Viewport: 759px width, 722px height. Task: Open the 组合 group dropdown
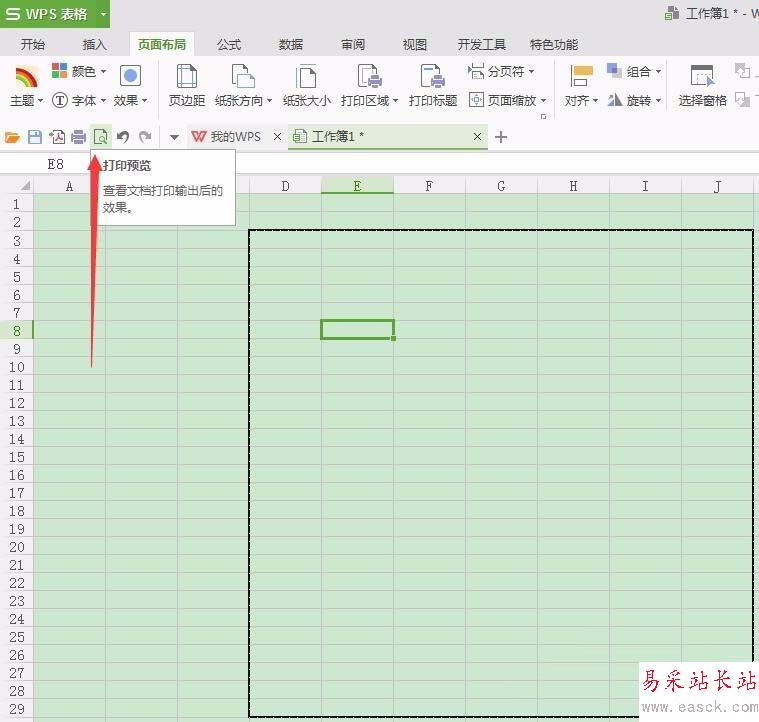[634, 71]
